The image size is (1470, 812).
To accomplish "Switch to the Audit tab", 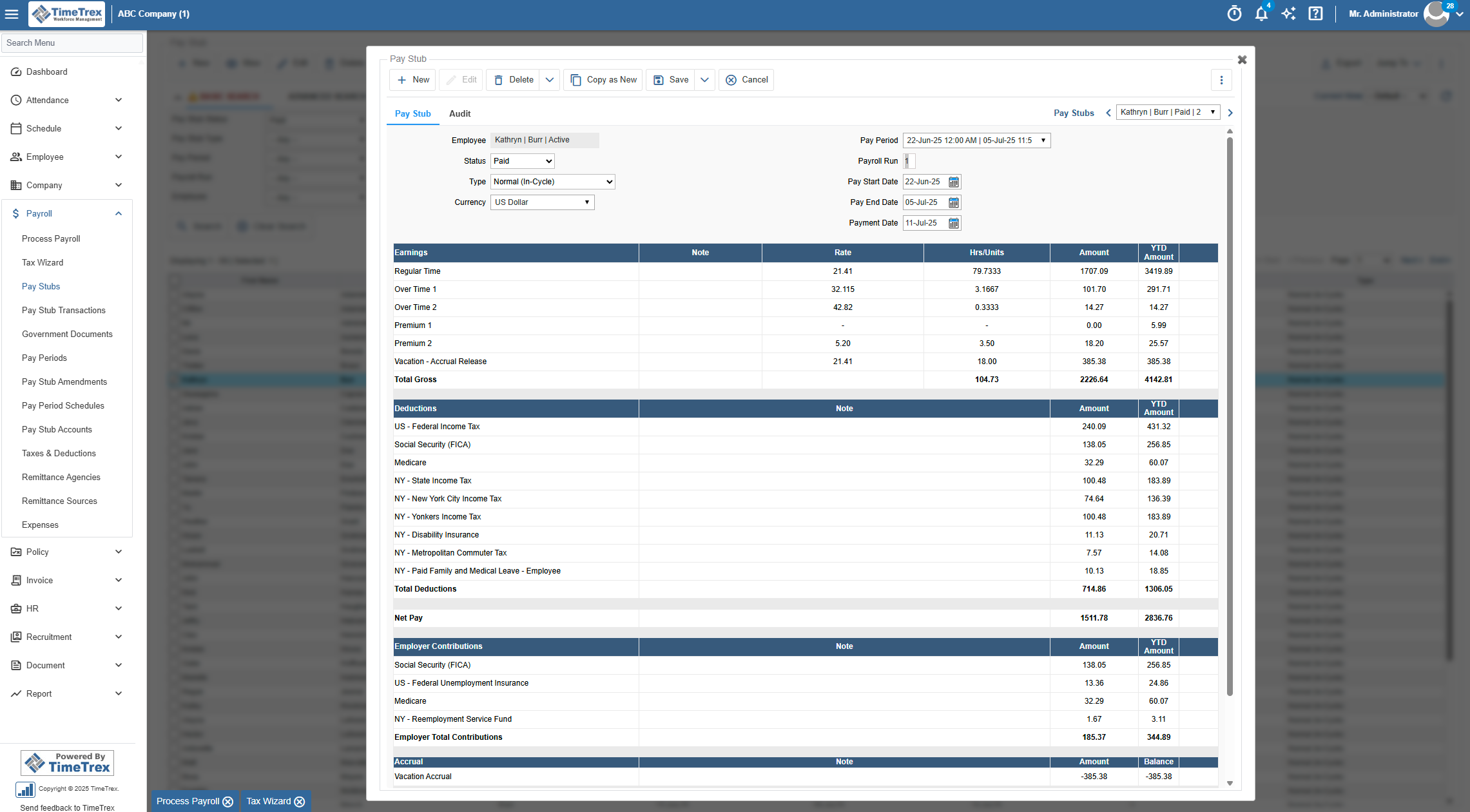I will click(459, 113).
